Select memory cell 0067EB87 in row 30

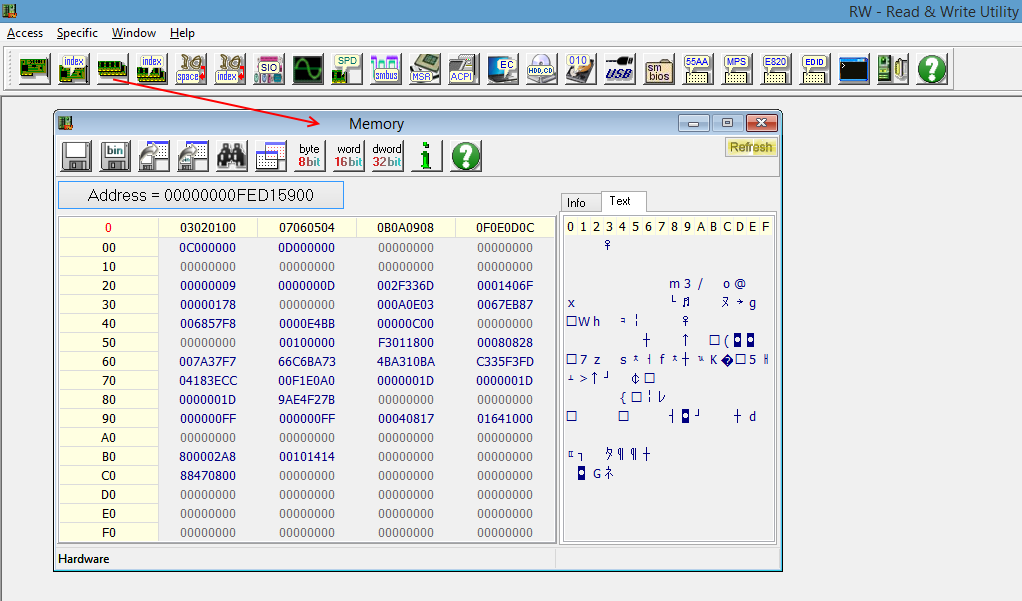(504, 304)
